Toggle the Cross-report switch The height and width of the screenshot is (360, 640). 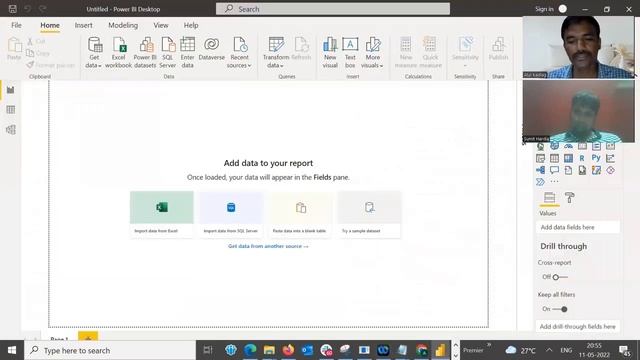[x=560, y=277]
